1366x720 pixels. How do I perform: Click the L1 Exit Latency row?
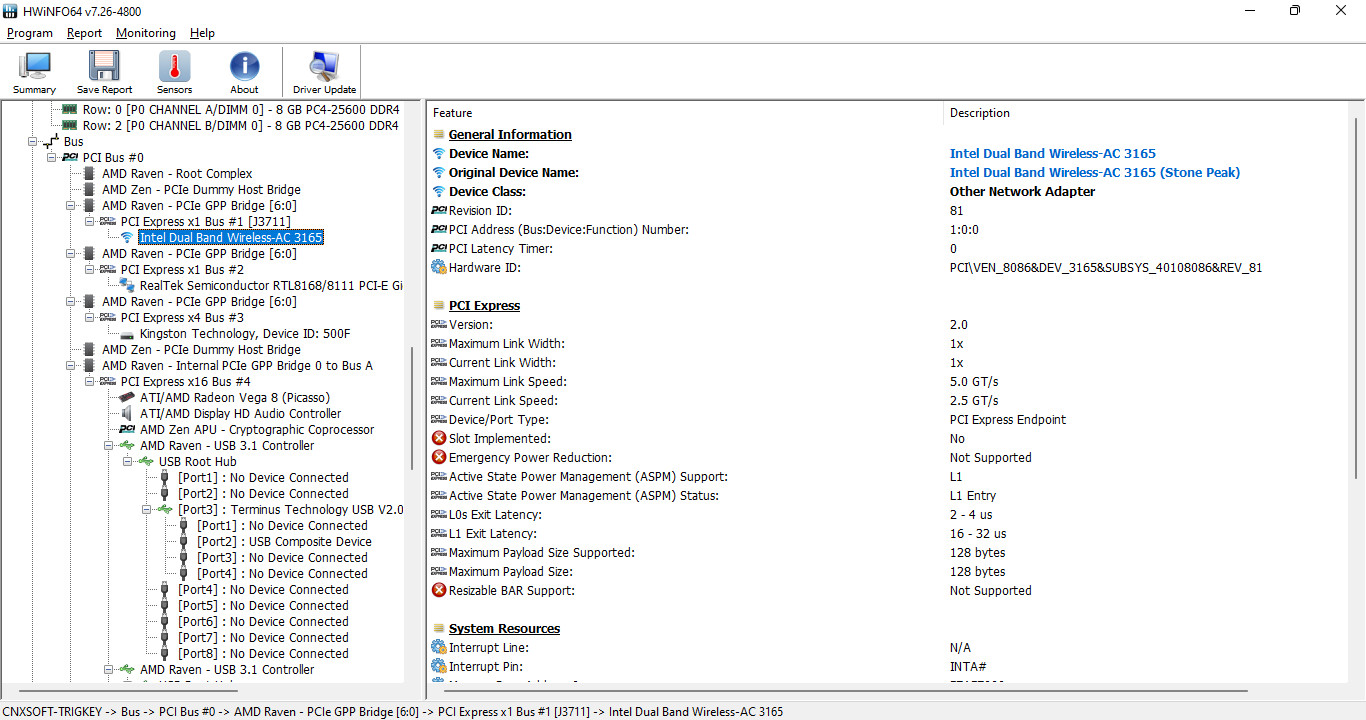click(888, 534)
